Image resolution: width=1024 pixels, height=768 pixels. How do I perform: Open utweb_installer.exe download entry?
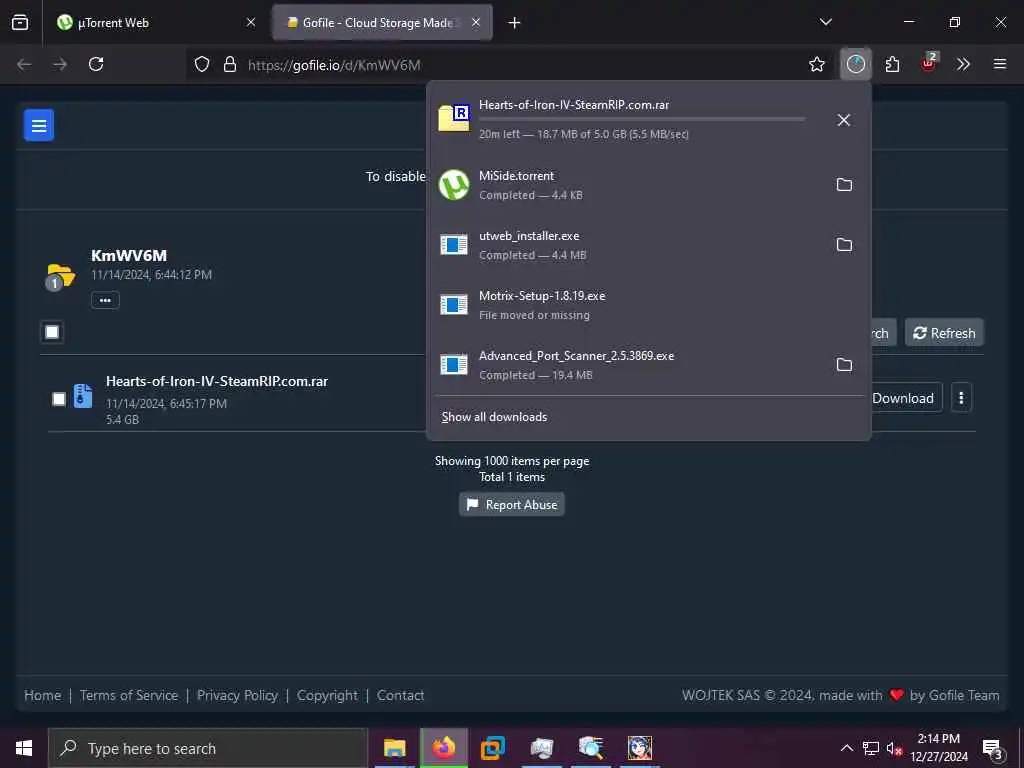(x=629, y=245)
